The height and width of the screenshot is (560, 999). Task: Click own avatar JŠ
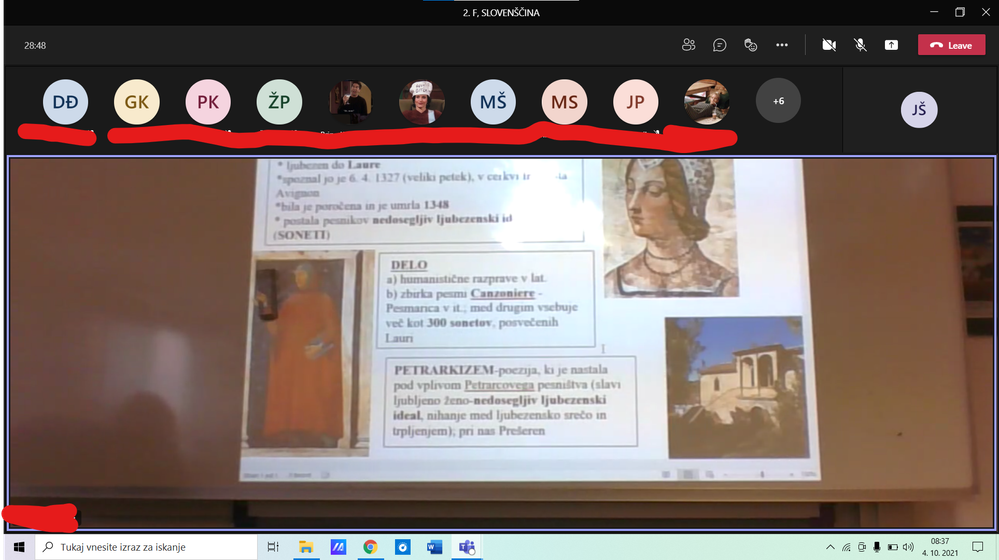919,110
